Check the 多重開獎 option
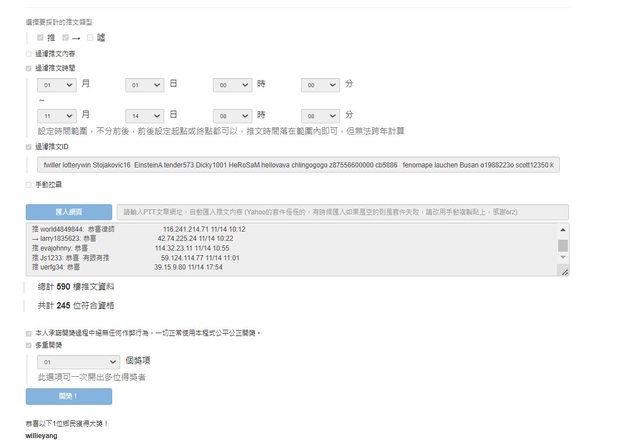This screenshot has width=640, height=445. [29, 344]
